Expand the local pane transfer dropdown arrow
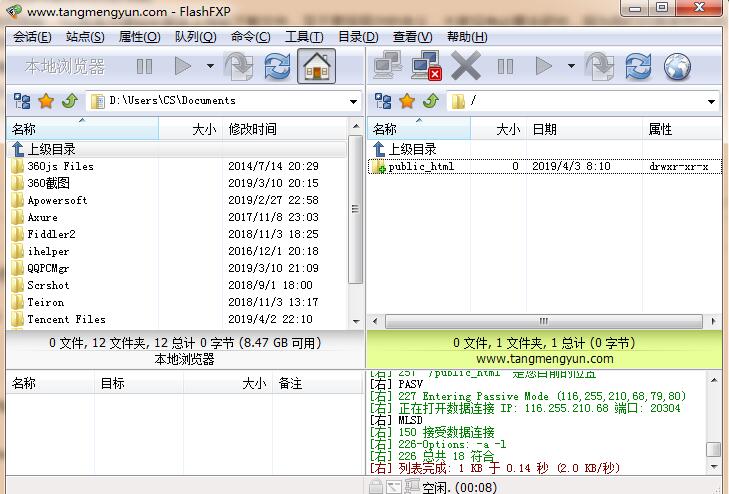This screenshot has width=729, height=494. [x=210, y=66]
